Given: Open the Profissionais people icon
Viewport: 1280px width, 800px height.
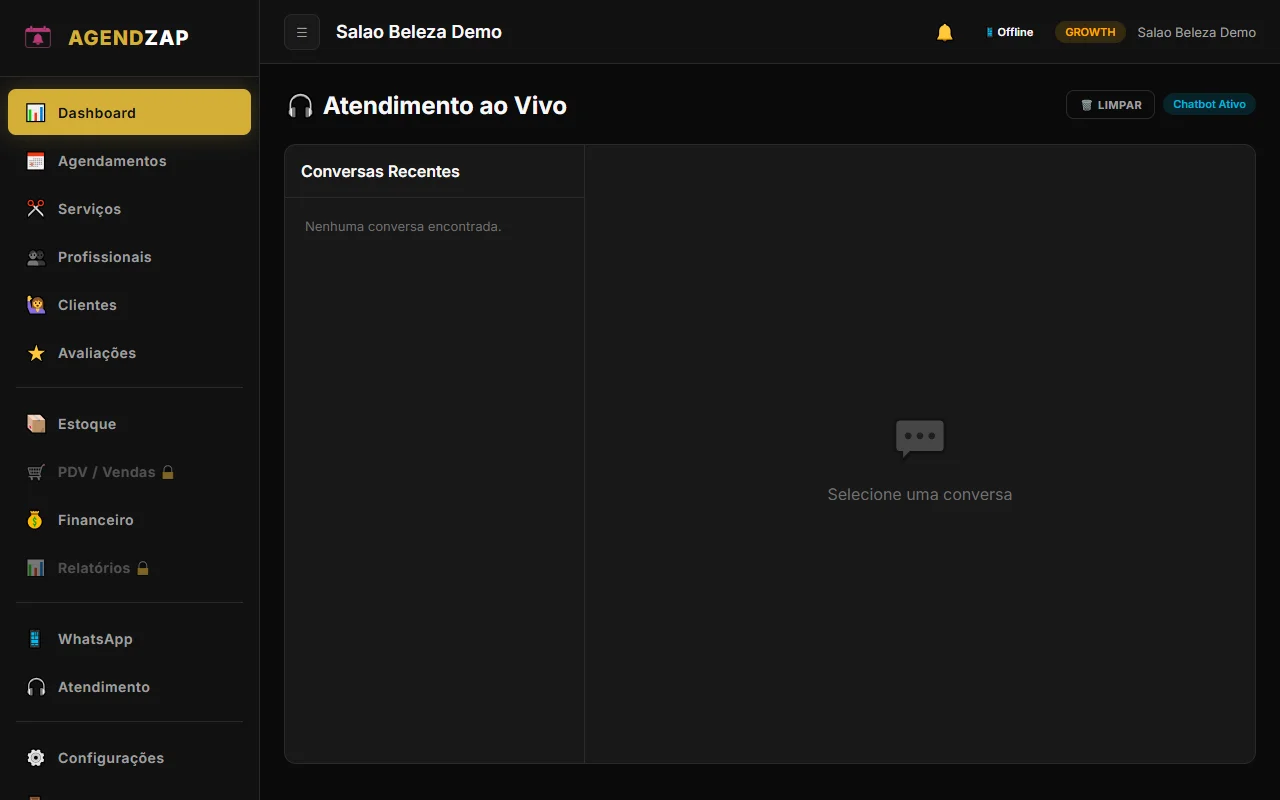Looking at the screenshot, I should coord(36,257).
